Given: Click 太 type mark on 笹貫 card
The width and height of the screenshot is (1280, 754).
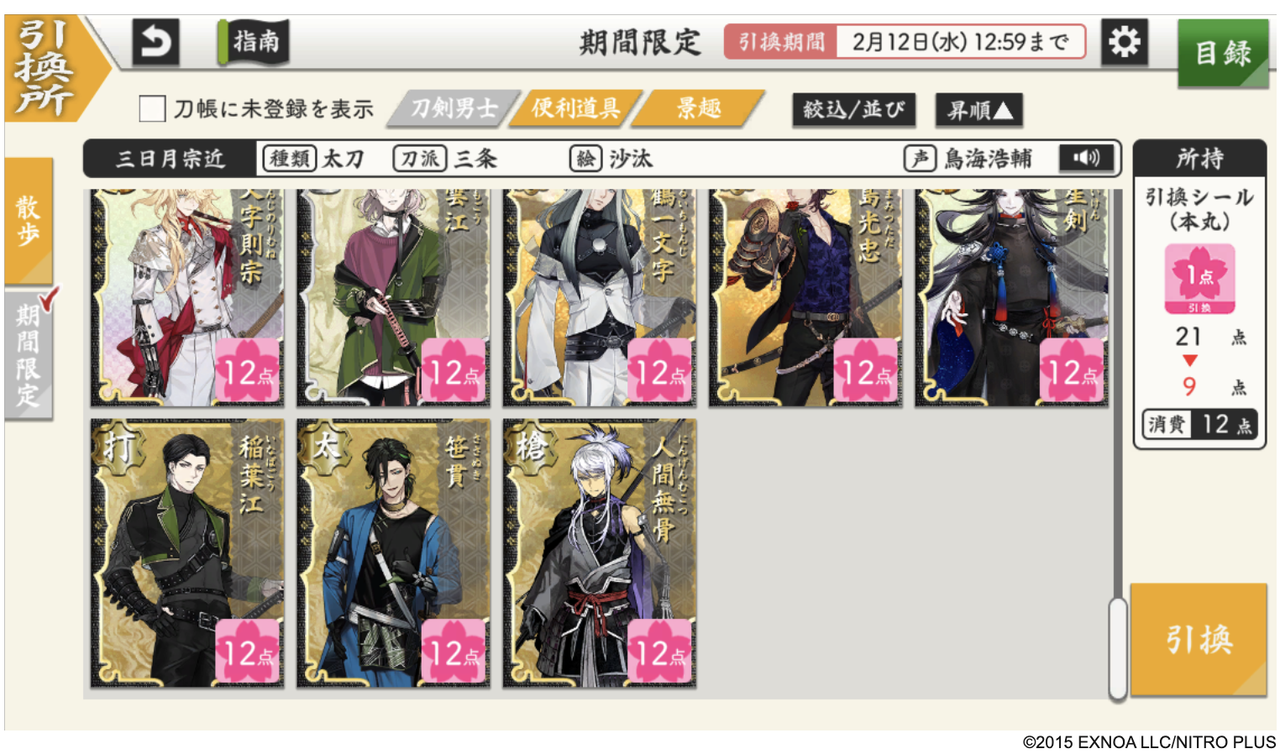Looking at the screenshot, I should pos(325,447).
